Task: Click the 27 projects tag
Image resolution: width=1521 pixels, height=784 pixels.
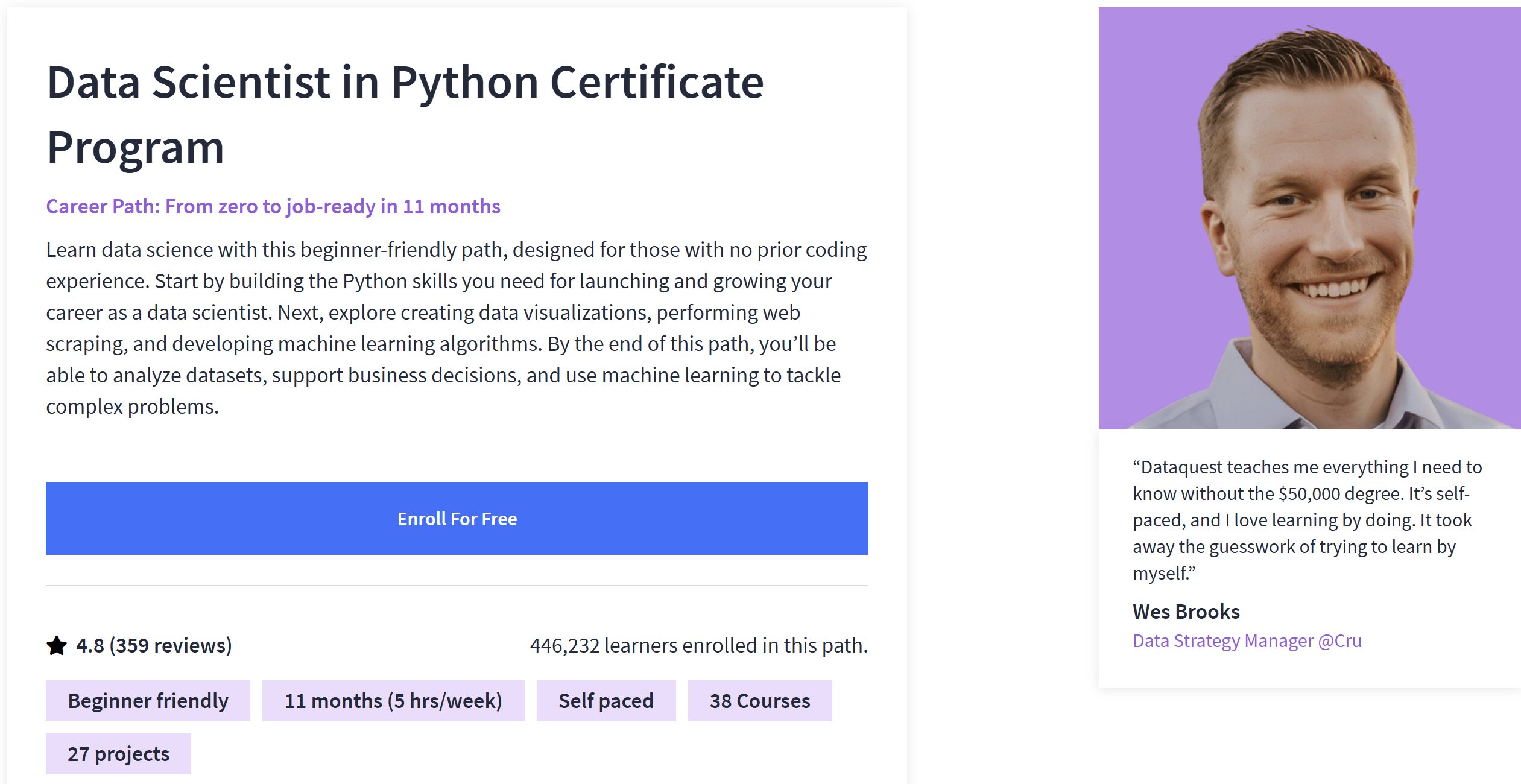Action: (x=118, y=754)
